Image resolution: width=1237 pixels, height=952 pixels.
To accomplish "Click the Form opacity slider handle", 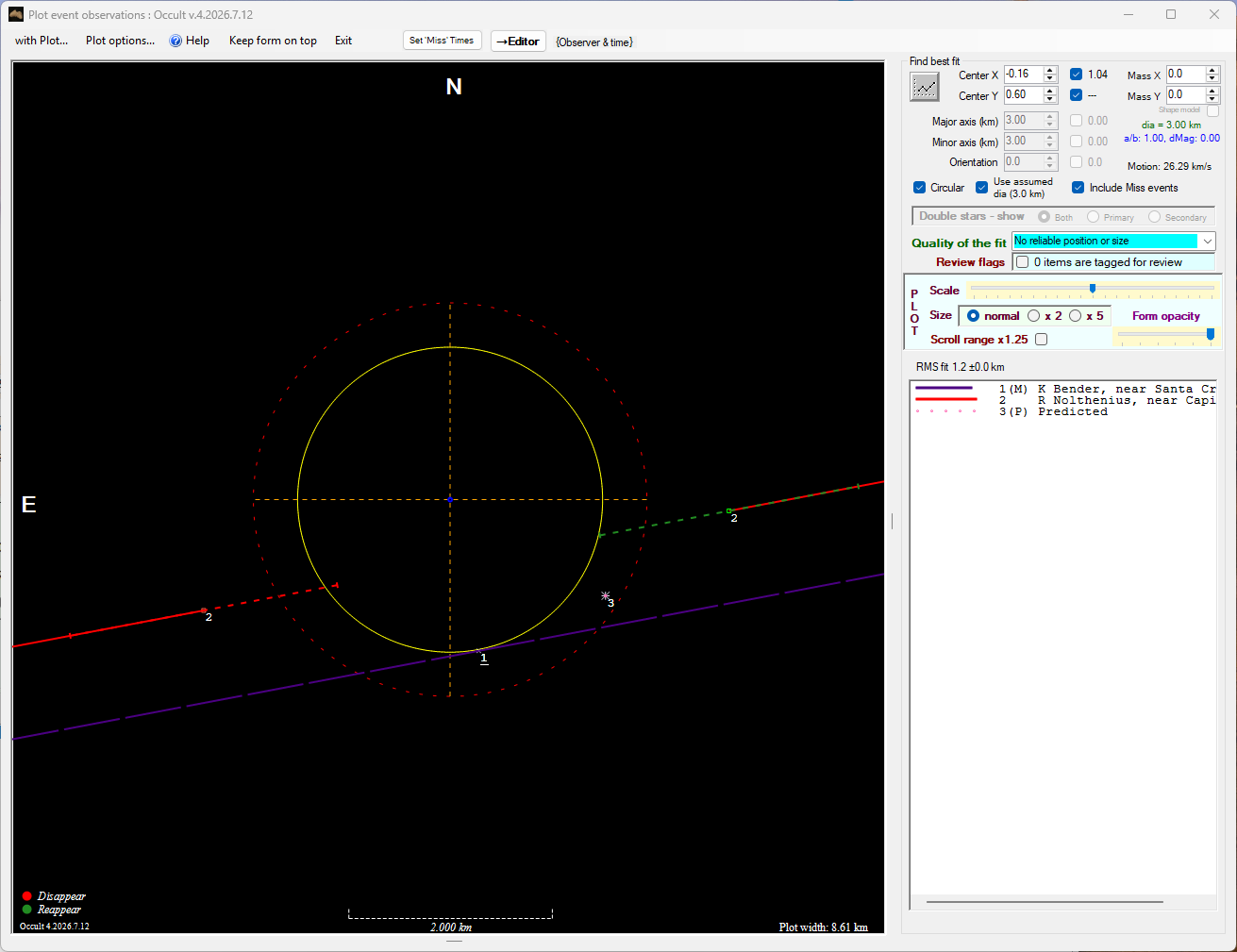I will (x=1211, y=334).
